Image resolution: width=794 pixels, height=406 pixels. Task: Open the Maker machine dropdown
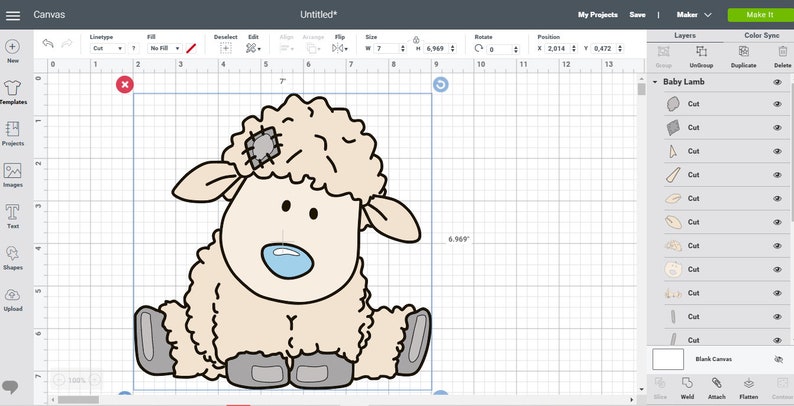(x=694, y=15)
